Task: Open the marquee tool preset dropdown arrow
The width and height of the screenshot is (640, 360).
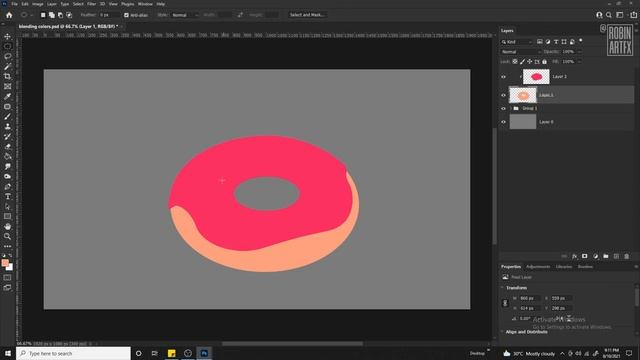Action: [x=31, y=15]
